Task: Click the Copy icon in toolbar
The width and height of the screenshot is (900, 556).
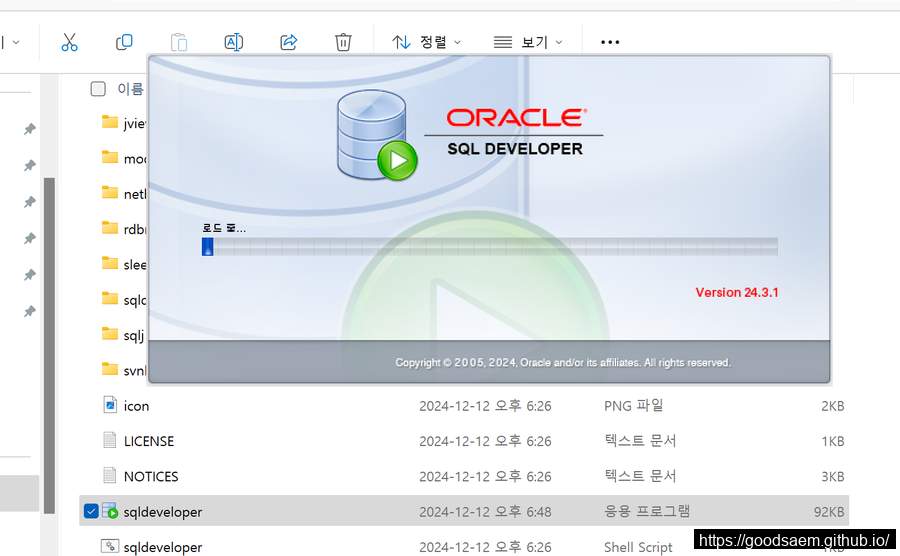Action: tap(124, 42)
